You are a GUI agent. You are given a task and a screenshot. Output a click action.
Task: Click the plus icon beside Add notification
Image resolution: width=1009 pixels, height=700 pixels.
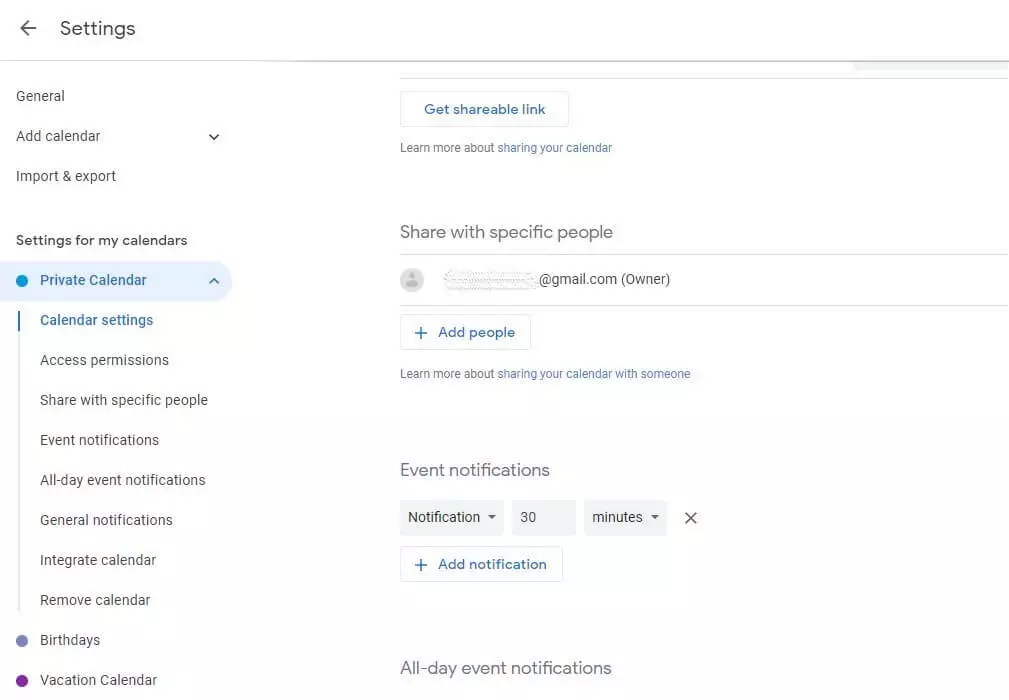click(x=421, y=565)
